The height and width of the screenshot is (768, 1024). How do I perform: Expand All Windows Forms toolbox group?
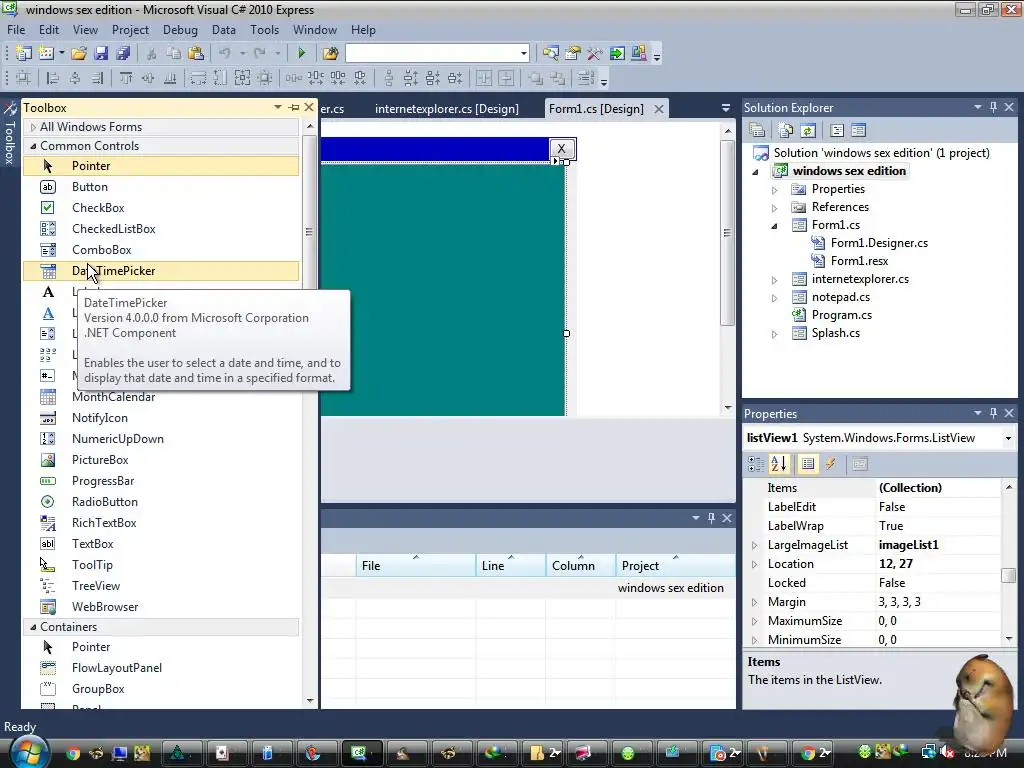tap(33, 127)
